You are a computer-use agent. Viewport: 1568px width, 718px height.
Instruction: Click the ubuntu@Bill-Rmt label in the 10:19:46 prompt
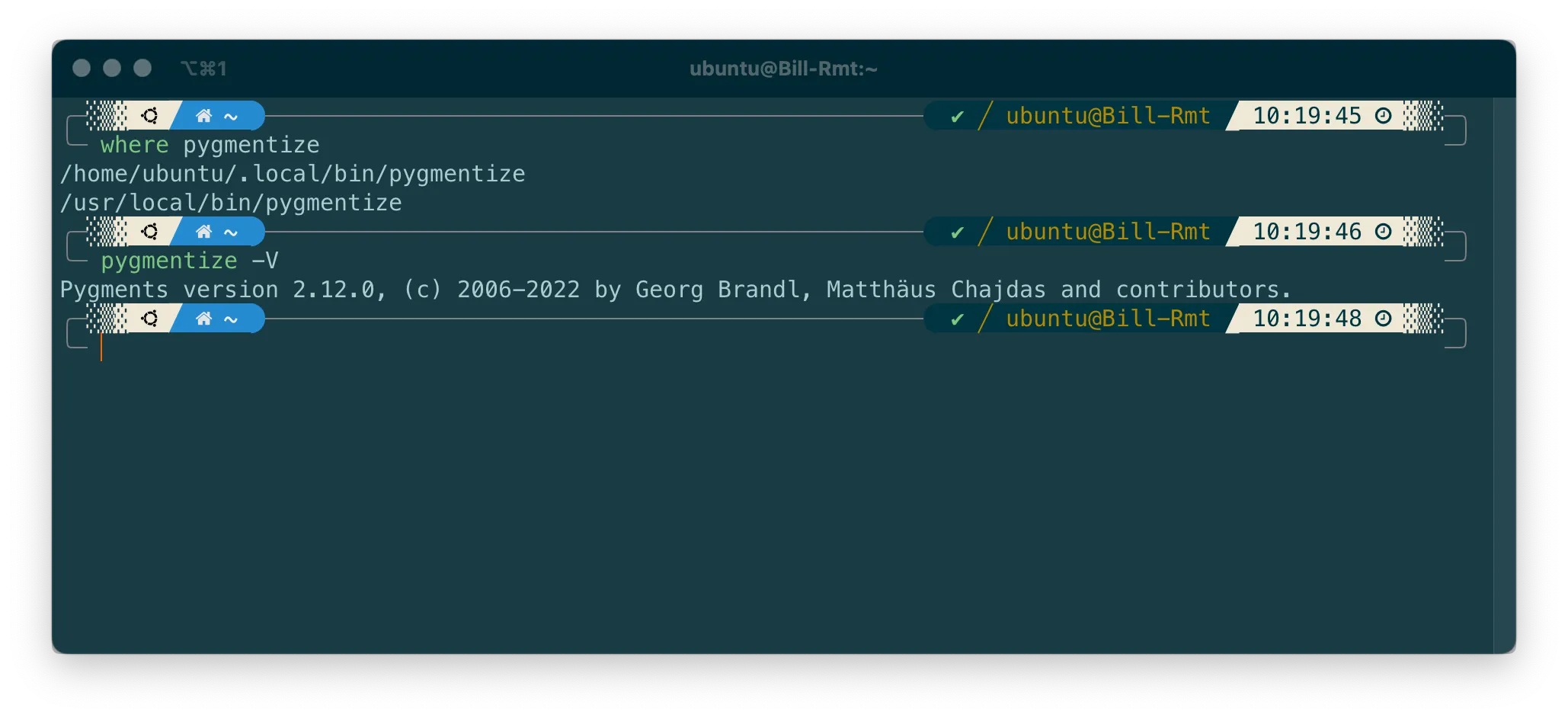coord(1108,232)
